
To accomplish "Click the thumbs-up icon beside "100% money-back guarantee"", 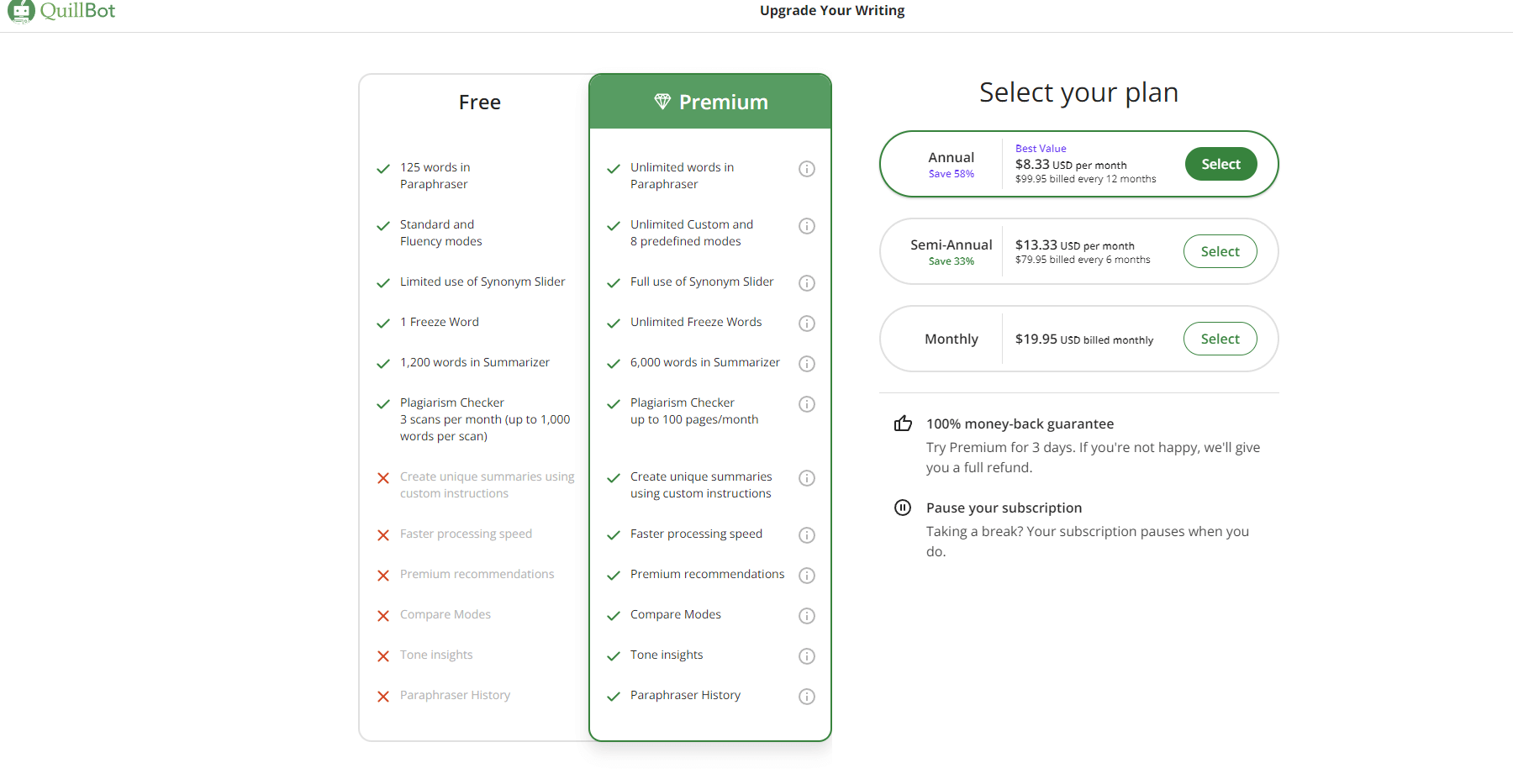I will [x=903, y=424].
